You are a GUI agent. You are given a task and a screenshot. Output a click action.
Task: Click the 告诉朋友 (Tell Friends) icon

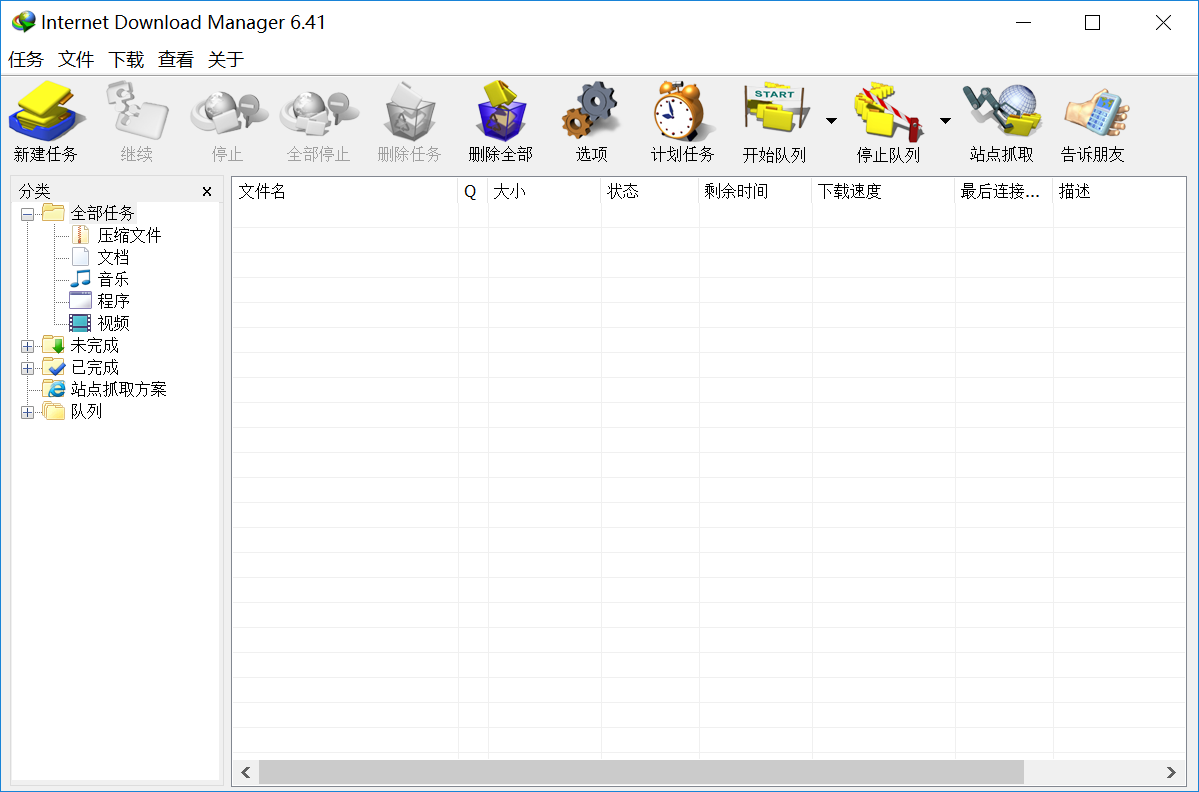pos(1095,120)
